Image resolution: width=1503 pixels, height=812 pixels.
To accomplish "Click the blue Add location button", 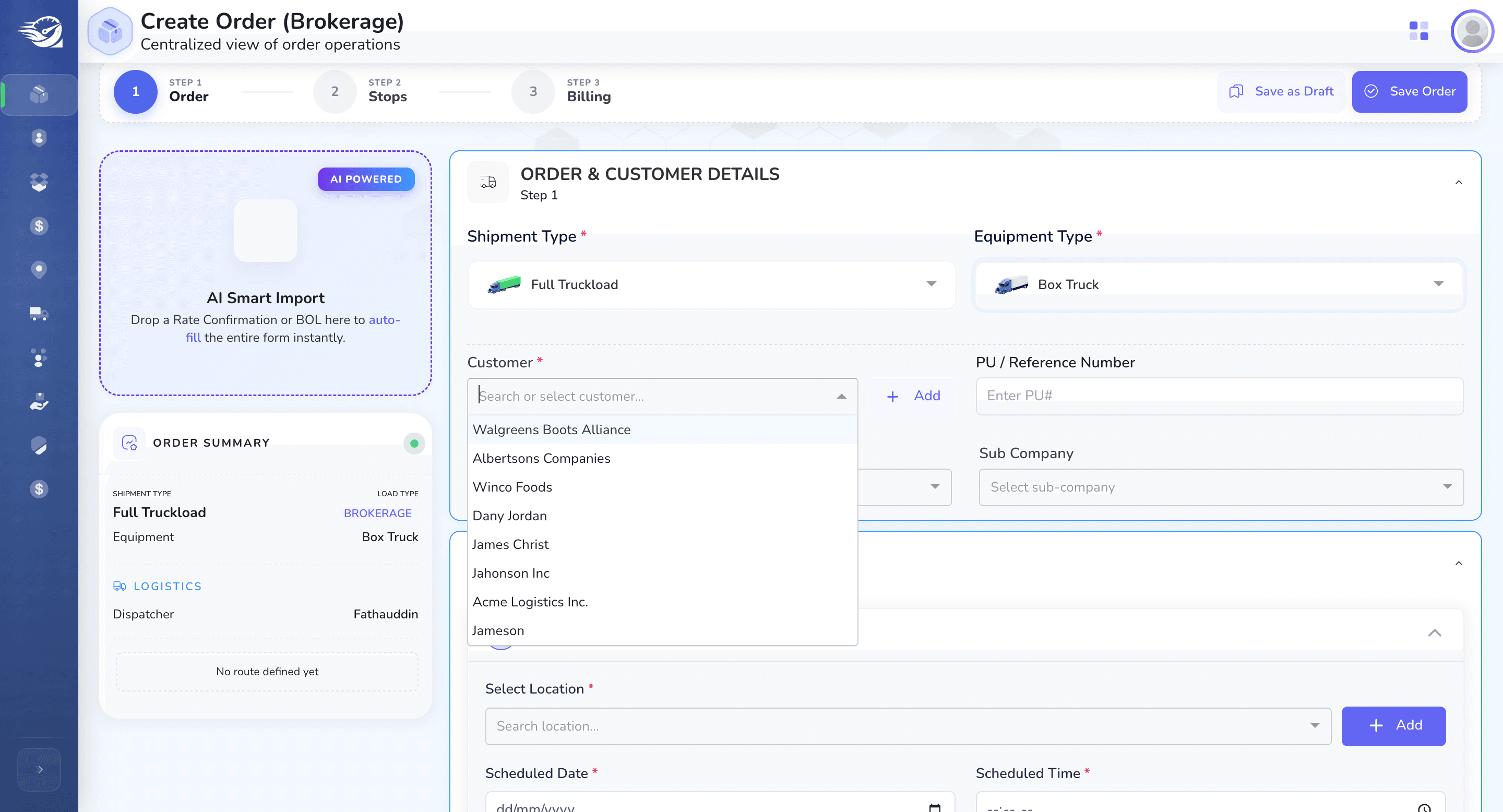I will (1393, 726).
